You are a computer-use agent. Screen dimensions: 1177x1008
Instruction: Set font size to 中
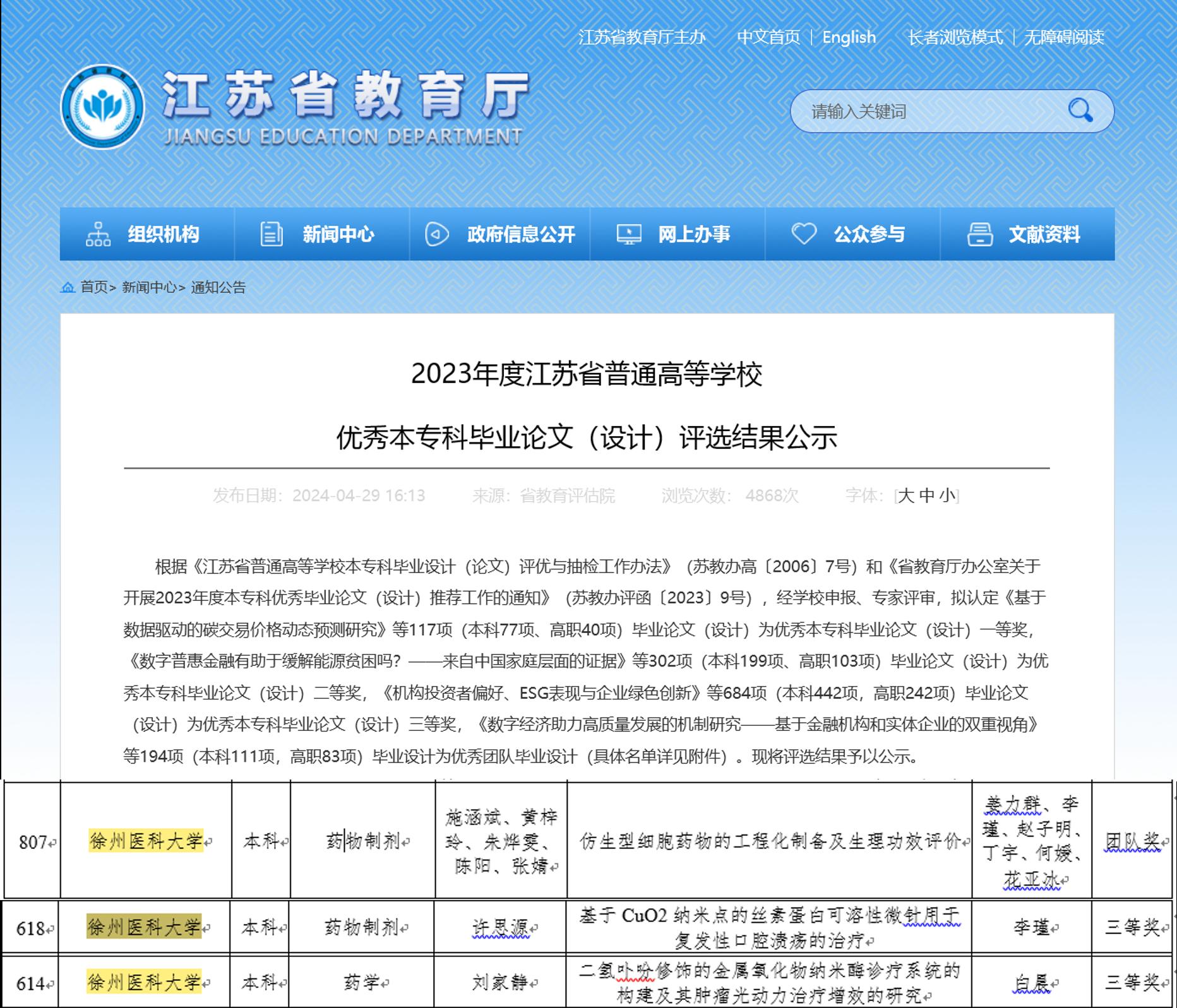927,495
